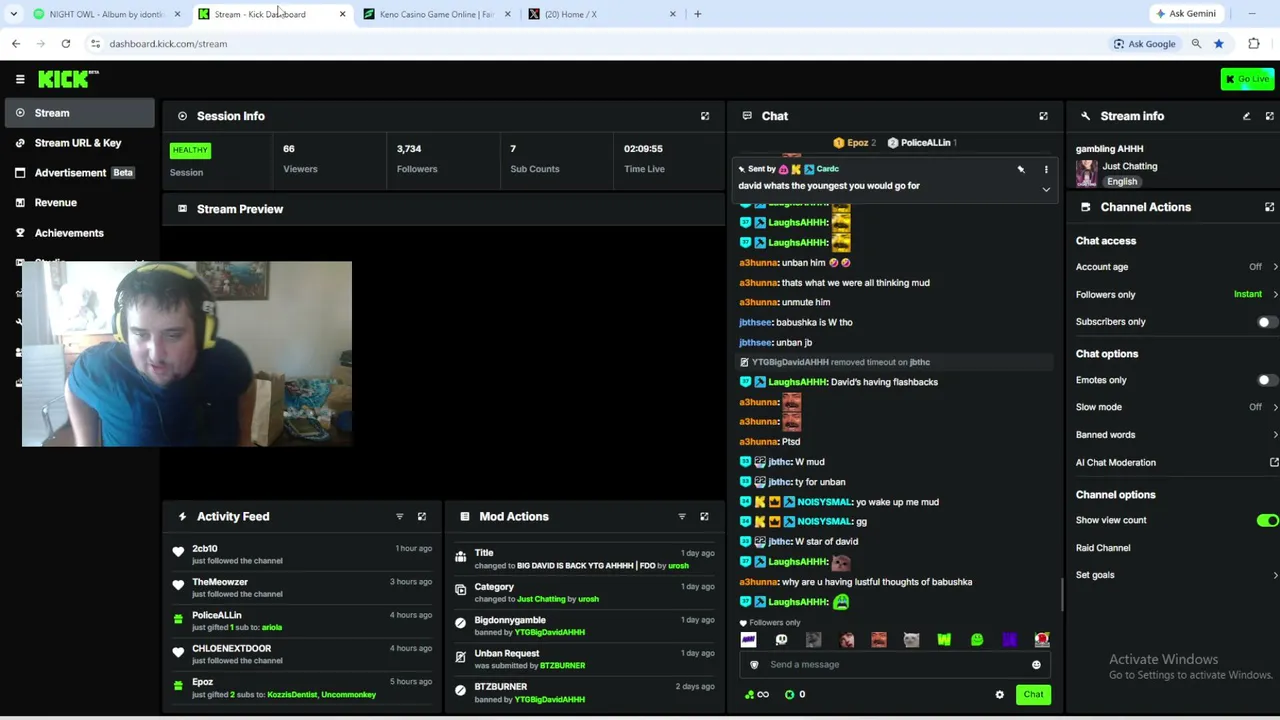Send message with Chat button
Image resolution: width=1280 pixels, height=720 pixels.
1033,695
